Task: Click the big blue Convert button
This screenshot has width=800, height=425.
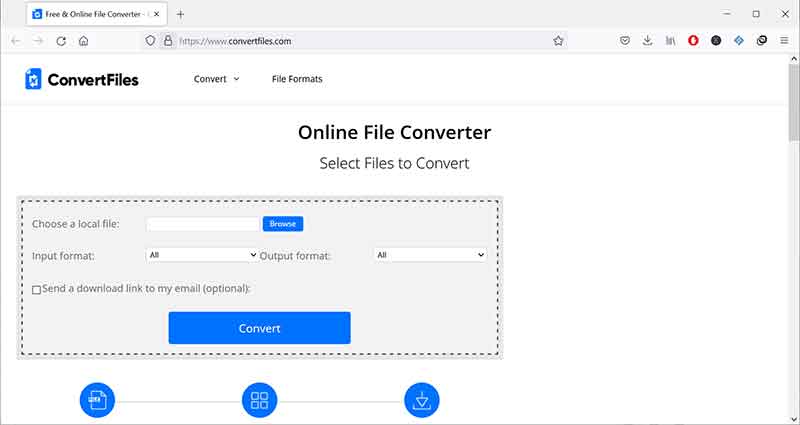Action: click(x=259, y=328)
